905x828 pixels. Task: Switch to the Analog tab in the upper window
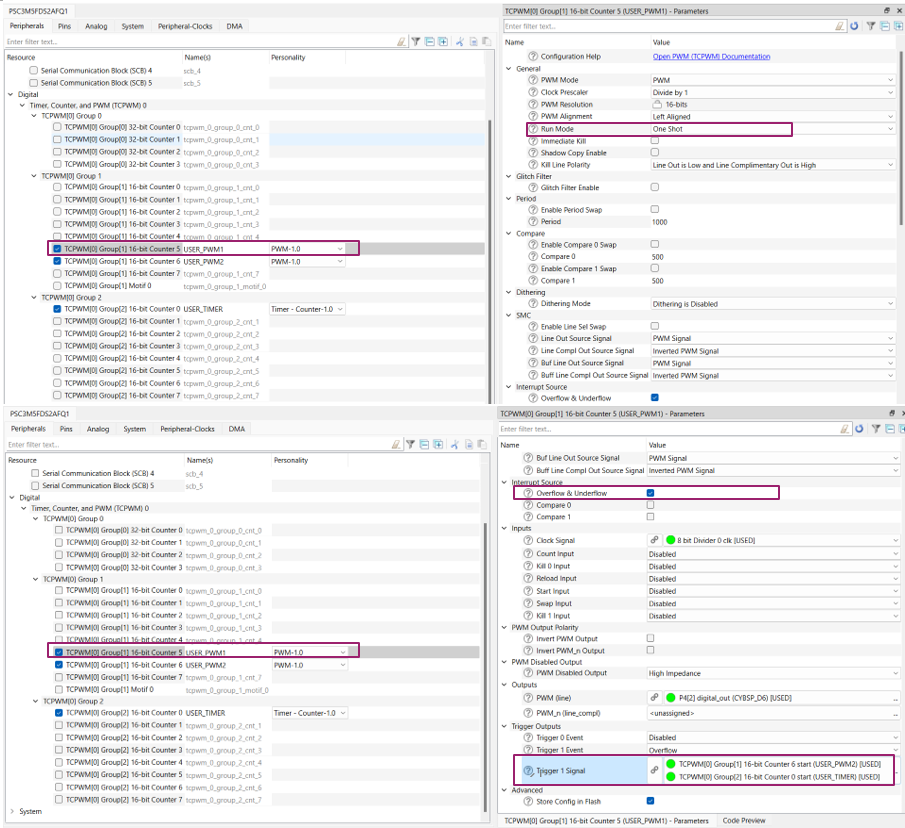point(96,26)
